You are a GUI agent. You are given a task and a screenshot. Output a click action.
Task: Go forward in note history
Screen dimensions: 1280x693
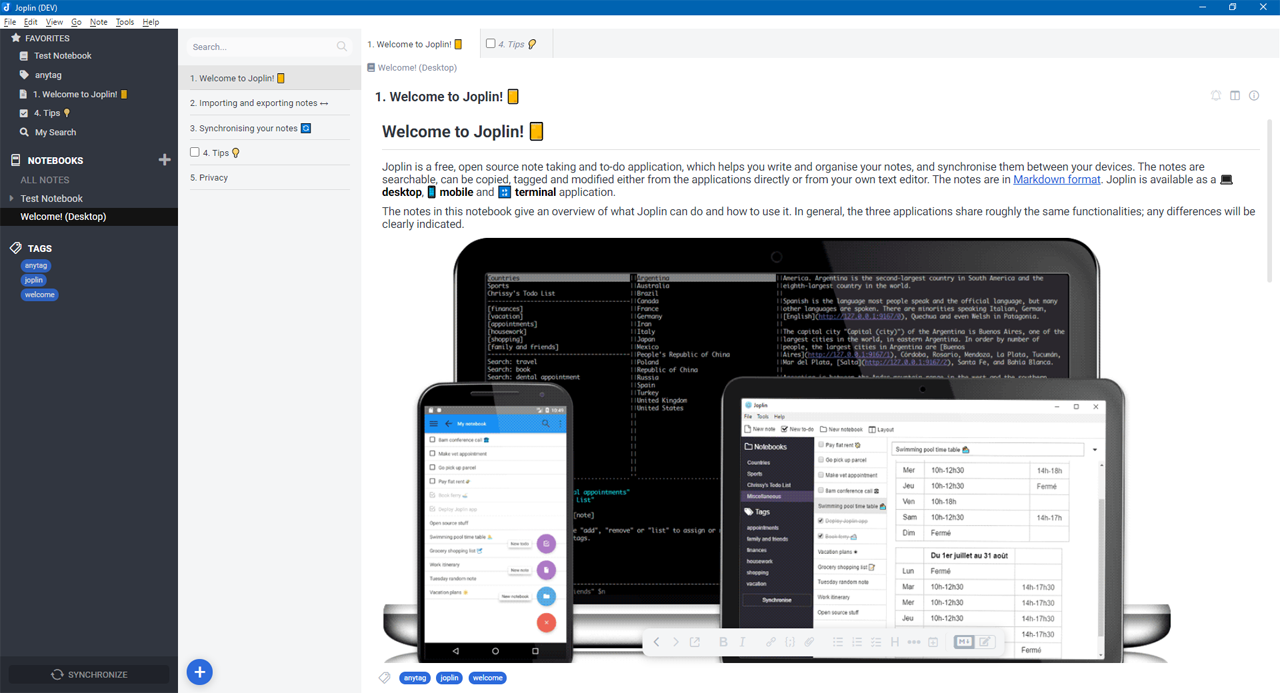[675, 642]
